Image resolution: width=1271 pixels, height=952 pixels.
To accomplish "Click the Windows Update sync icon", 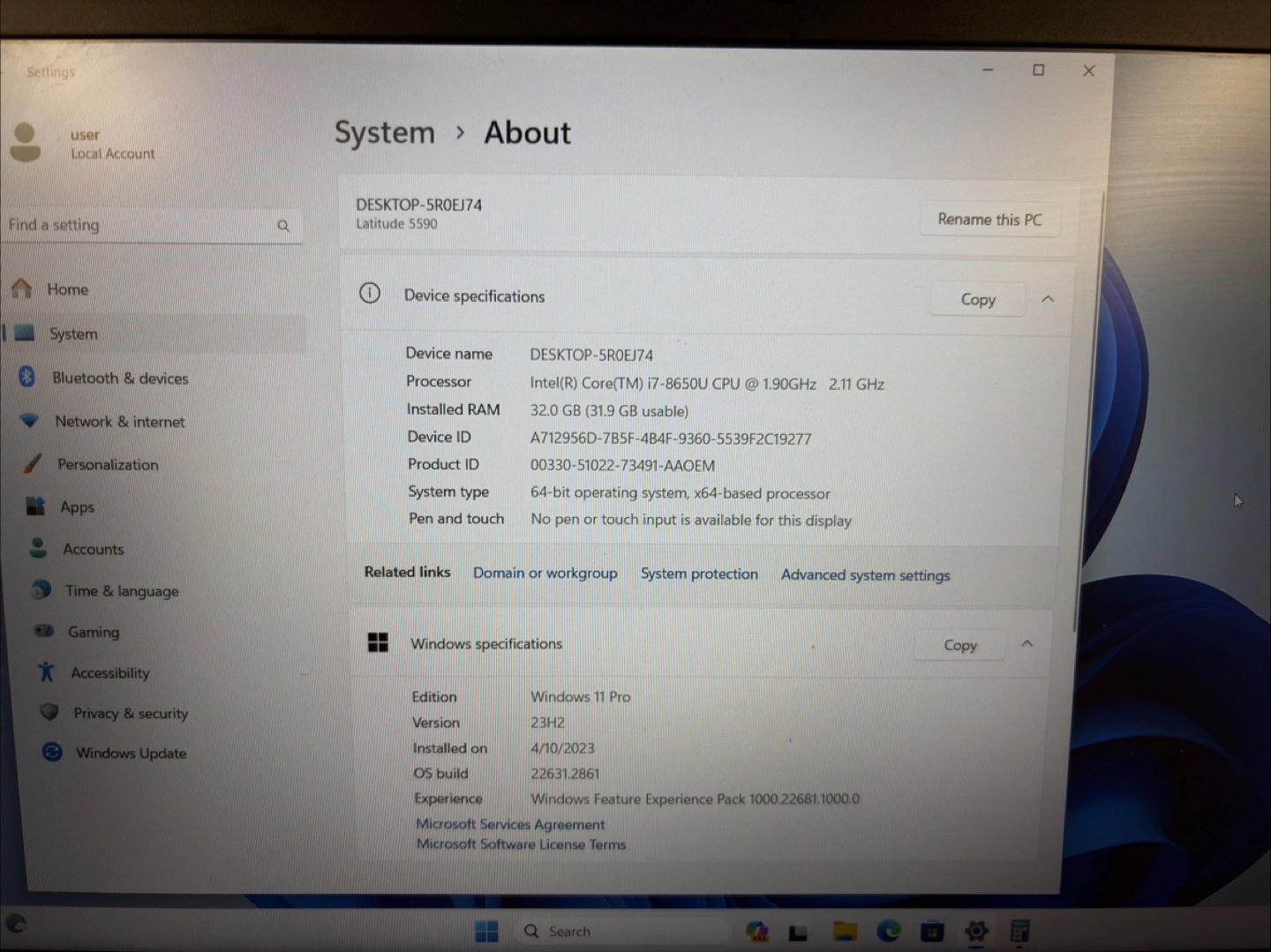I will point(52,752).
